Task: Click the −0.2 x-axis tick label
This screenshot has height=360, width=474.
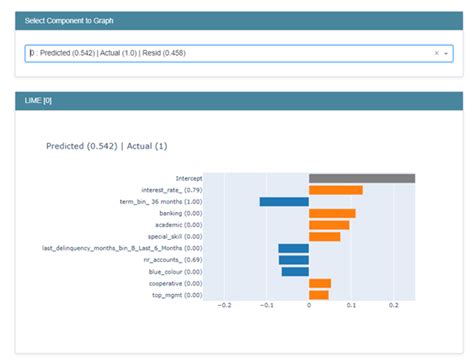Action: pos(224,305)
